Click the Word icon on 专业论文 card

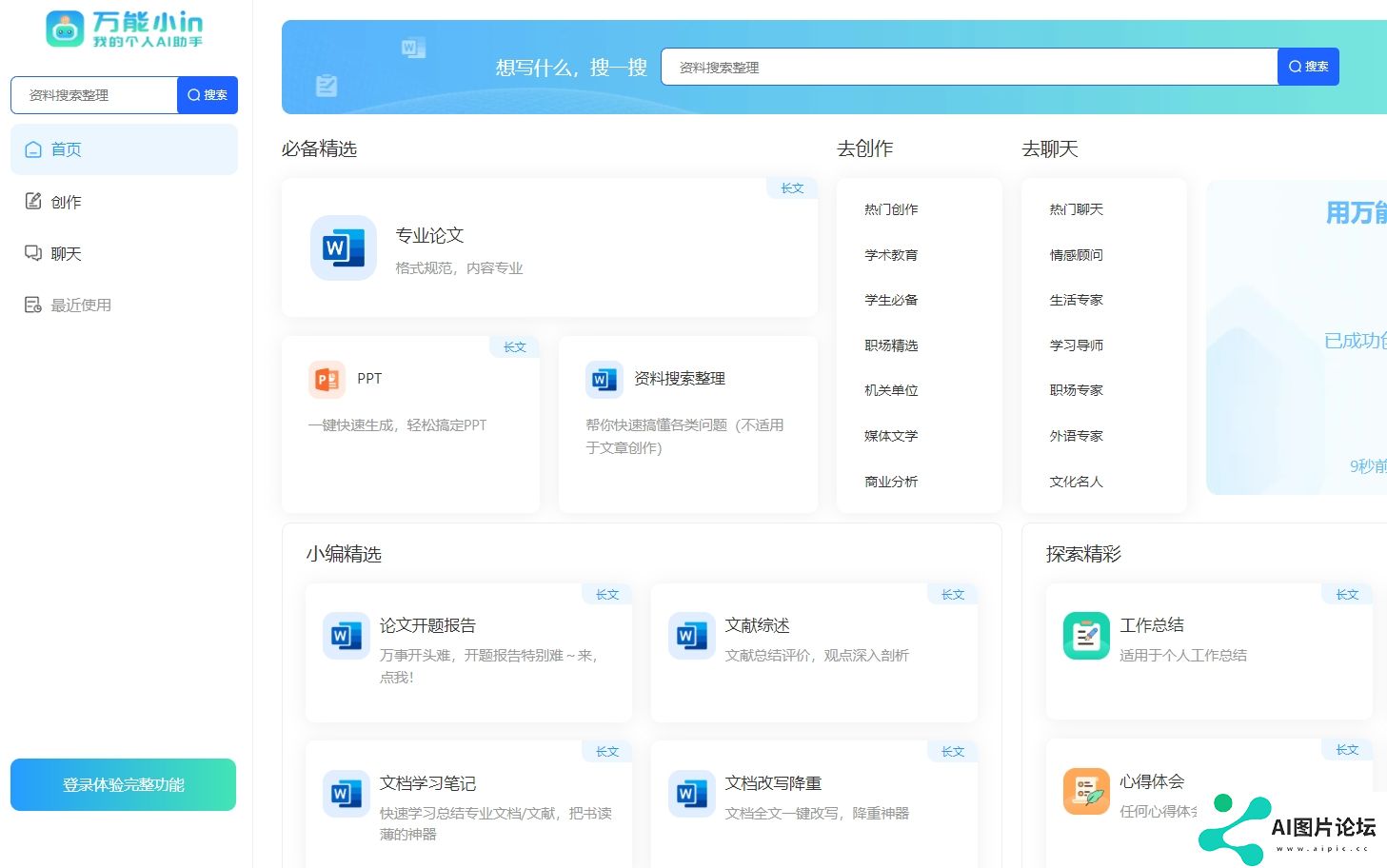pos(344,247)
